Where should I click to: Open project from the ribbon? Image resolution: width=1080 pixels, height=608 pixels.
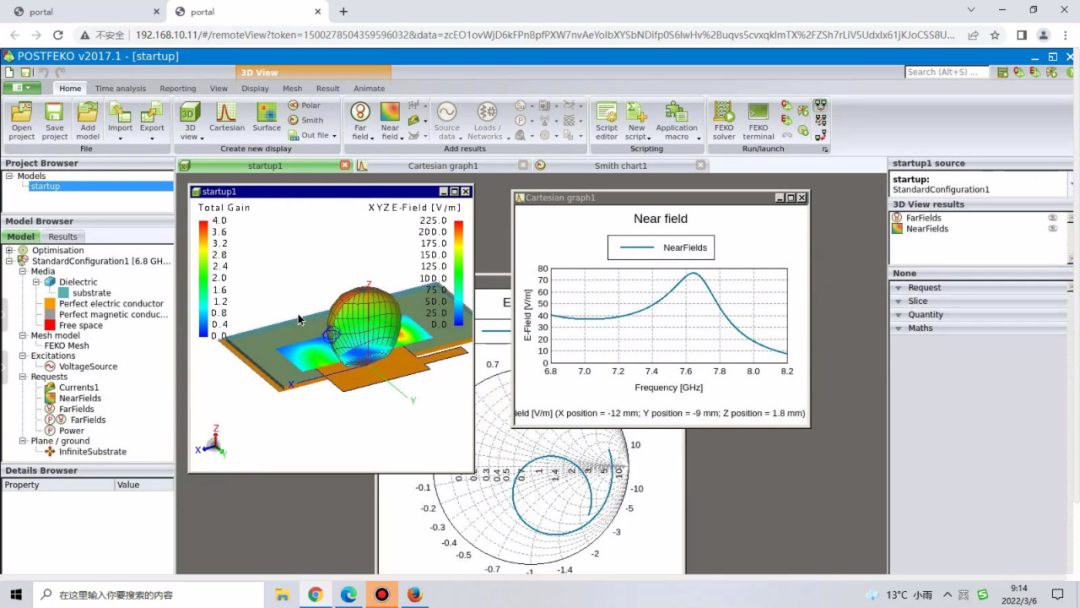(21, 121)
